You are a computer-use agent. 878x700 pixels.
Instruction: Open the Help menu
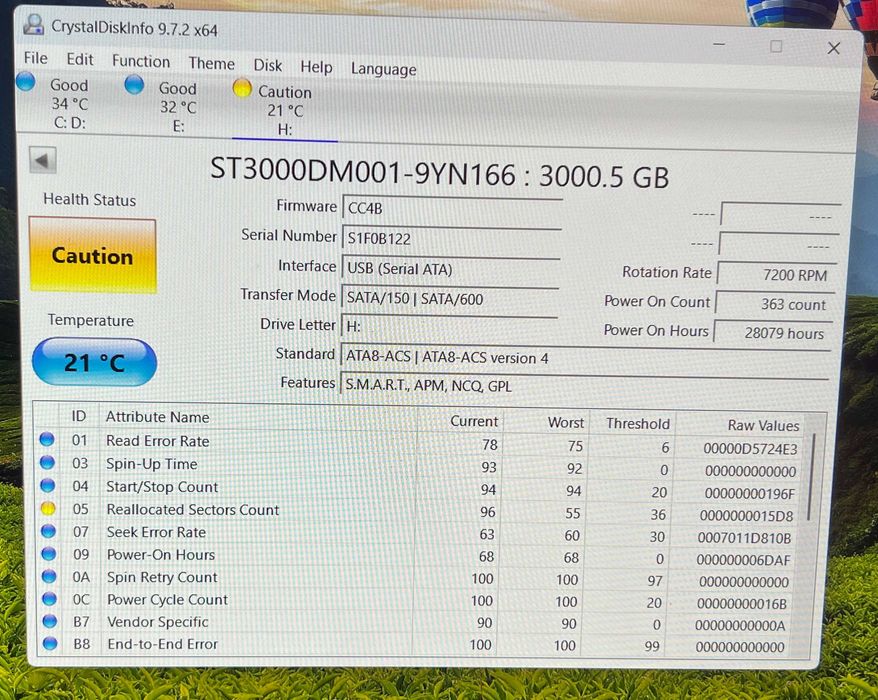(x=316, y=67)
